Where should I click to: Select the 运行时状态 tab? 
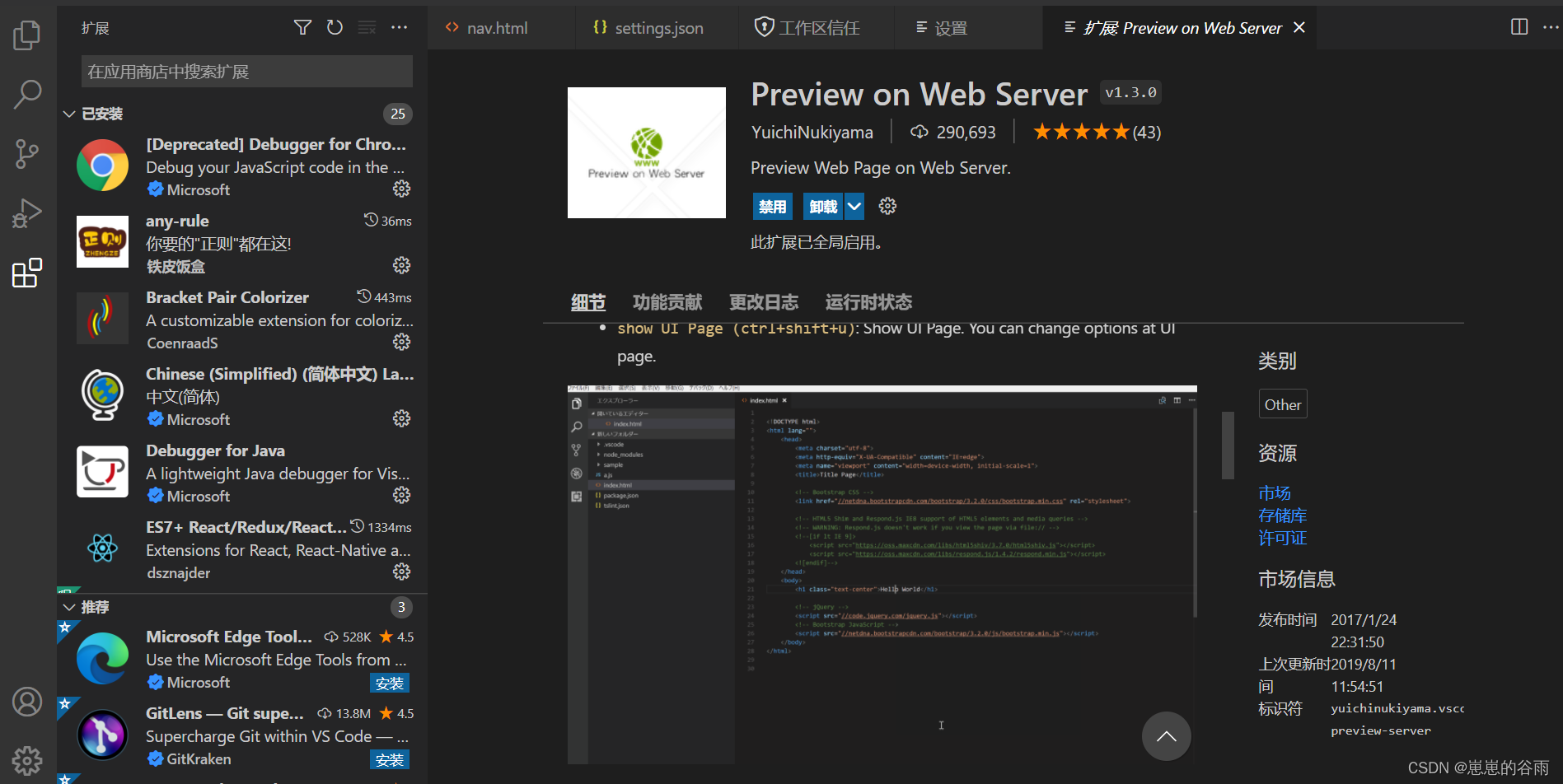coord(868,302)
